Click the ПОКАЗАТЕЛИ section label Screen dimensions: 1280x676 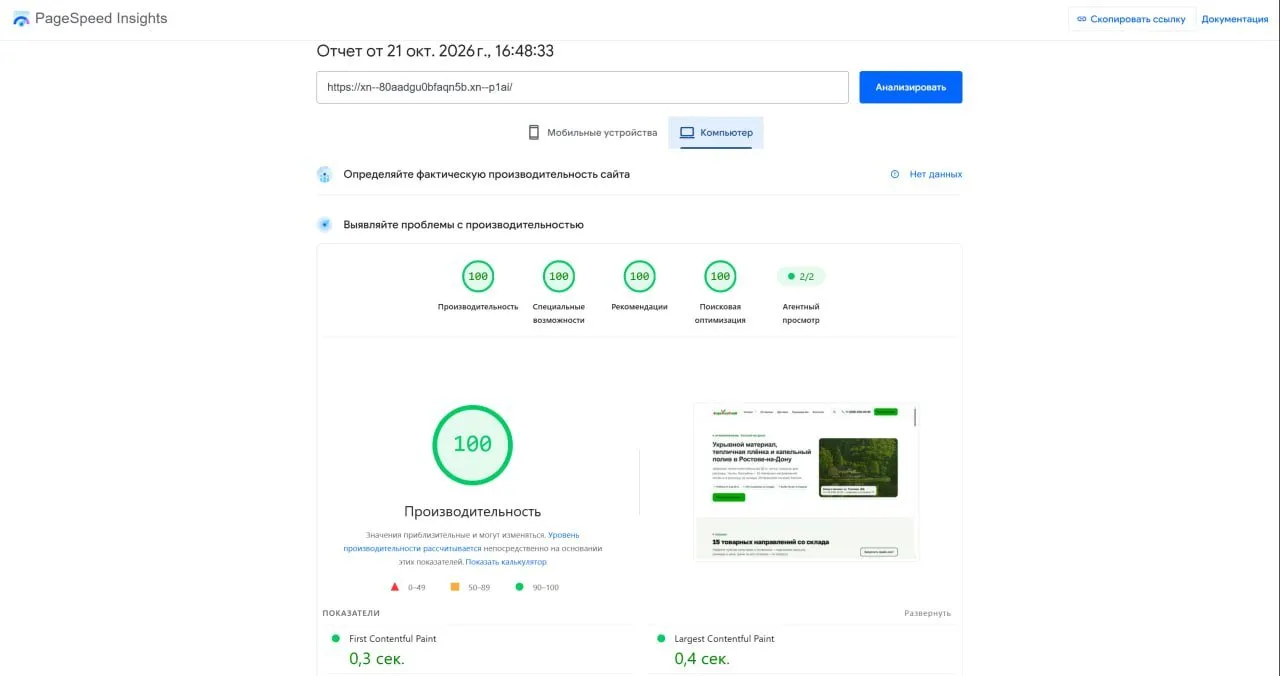pyautogui.click(x=351, y=613)
